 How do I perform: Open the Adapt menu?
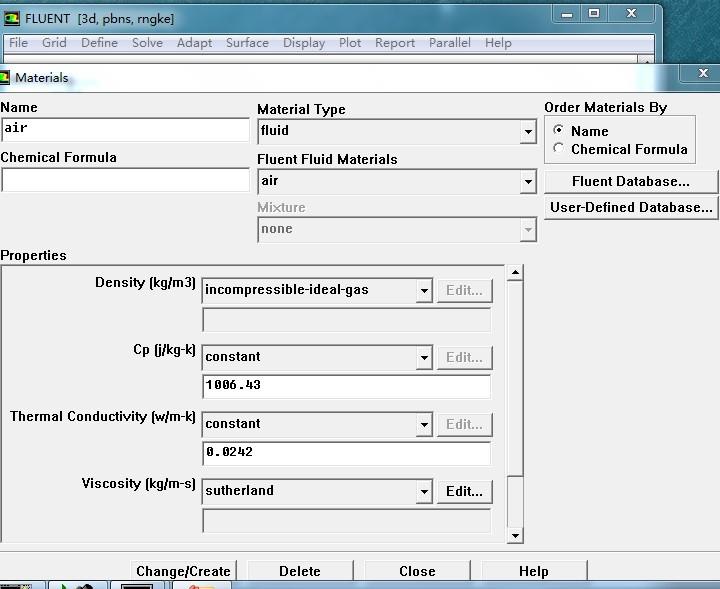coord(194,43)
